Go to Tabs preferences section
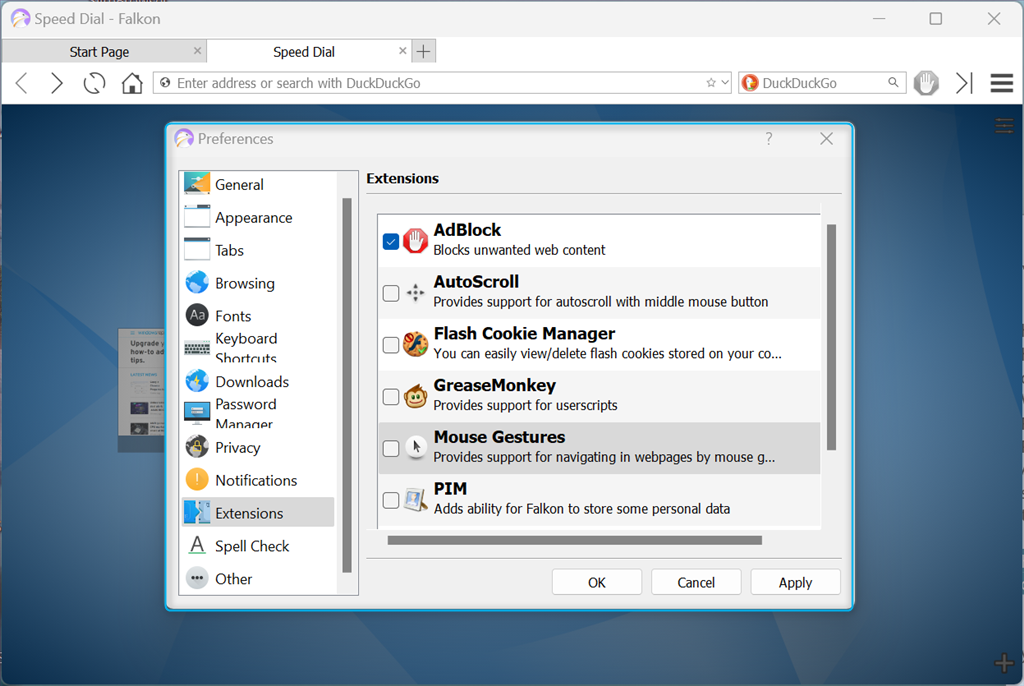Image resolution: width=1024 pixels, height=686 pixels. (x=258, y=250)
